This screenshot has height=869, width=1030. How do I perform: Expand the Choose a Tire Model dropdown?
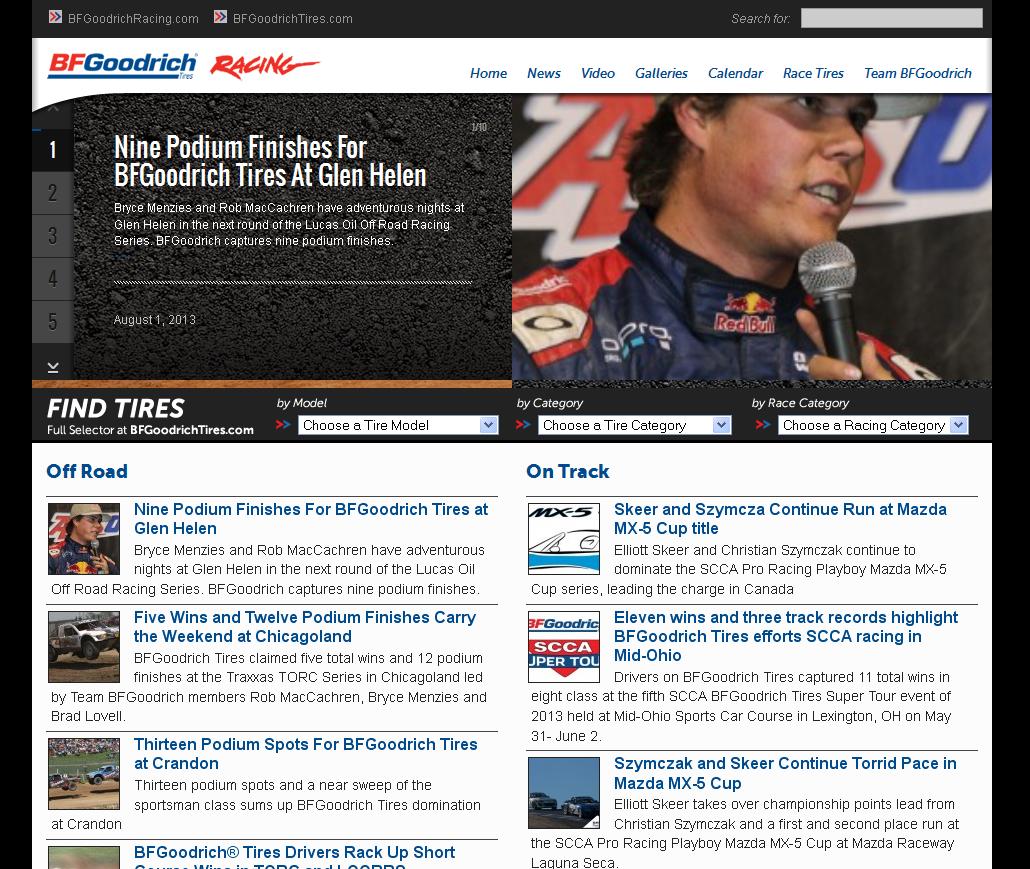[398, 425]
